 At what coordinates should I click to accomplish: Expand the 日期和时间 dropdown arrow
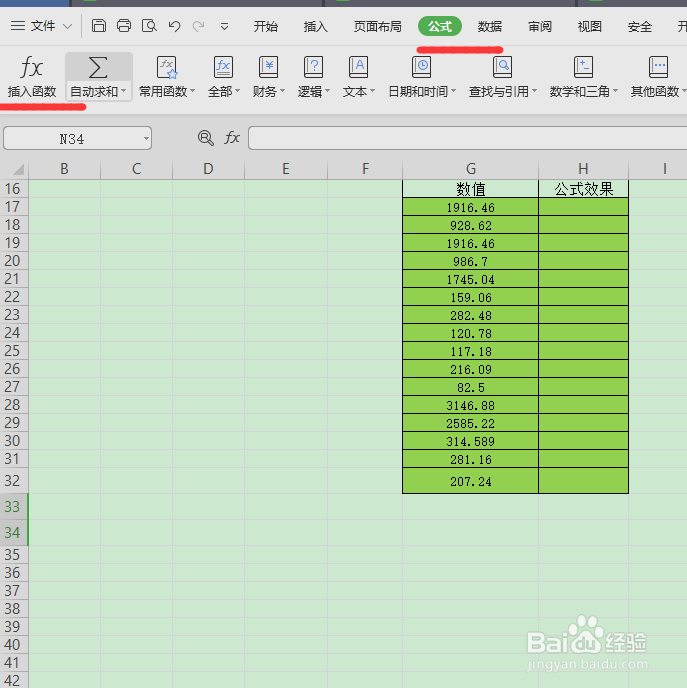(454, 91)
